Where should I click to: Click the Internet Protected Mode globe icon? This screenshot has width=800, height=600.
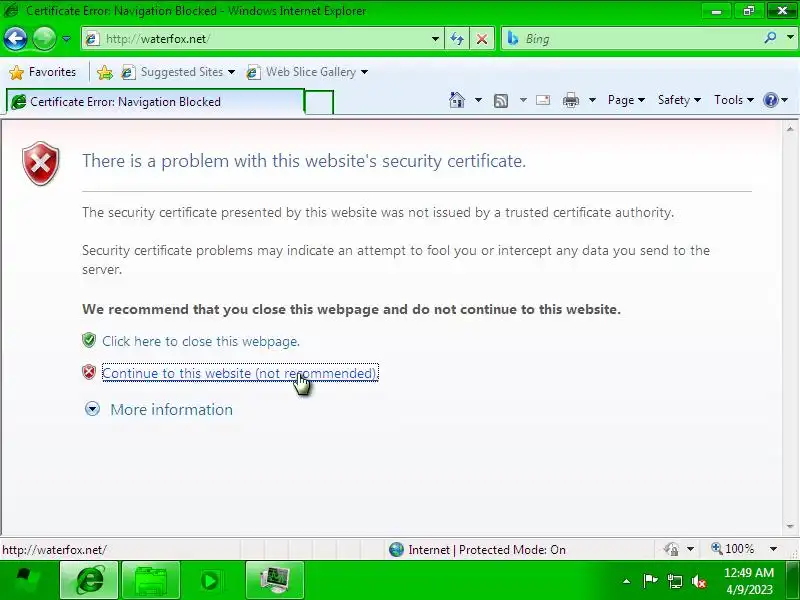396,549
